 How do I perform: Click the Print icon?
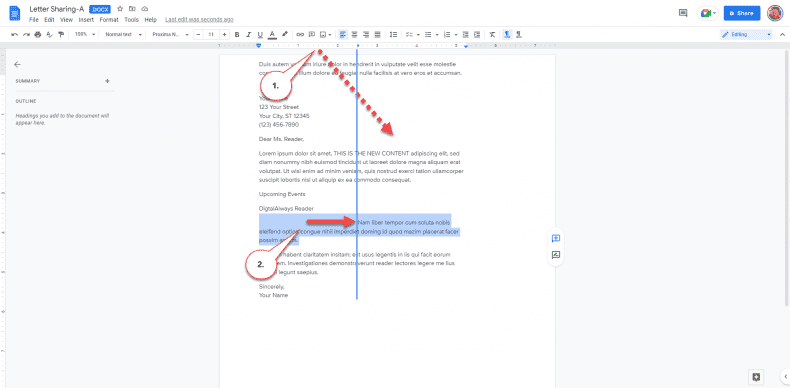37,34
